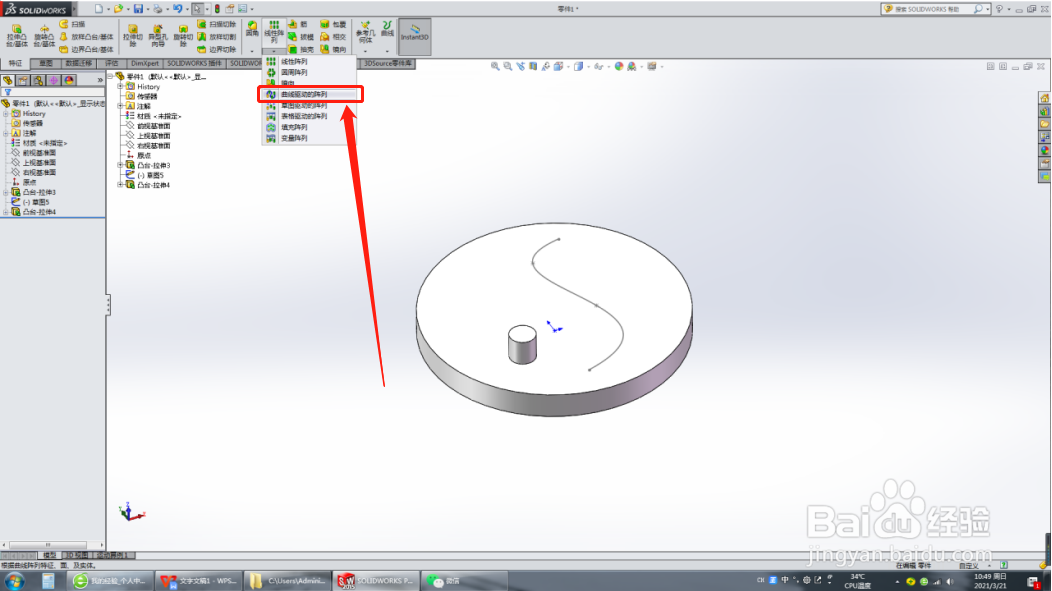This screenshot has height=591, width=1052.
Task: Expand dropdown arrow under 圆角 fillet
Action: 252,51
